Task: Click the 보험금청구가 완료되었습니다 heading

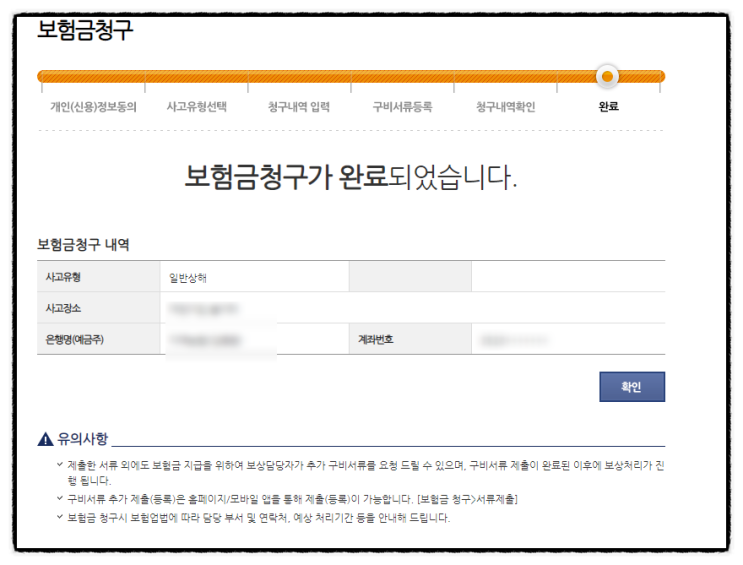Action: pos(350,177)
